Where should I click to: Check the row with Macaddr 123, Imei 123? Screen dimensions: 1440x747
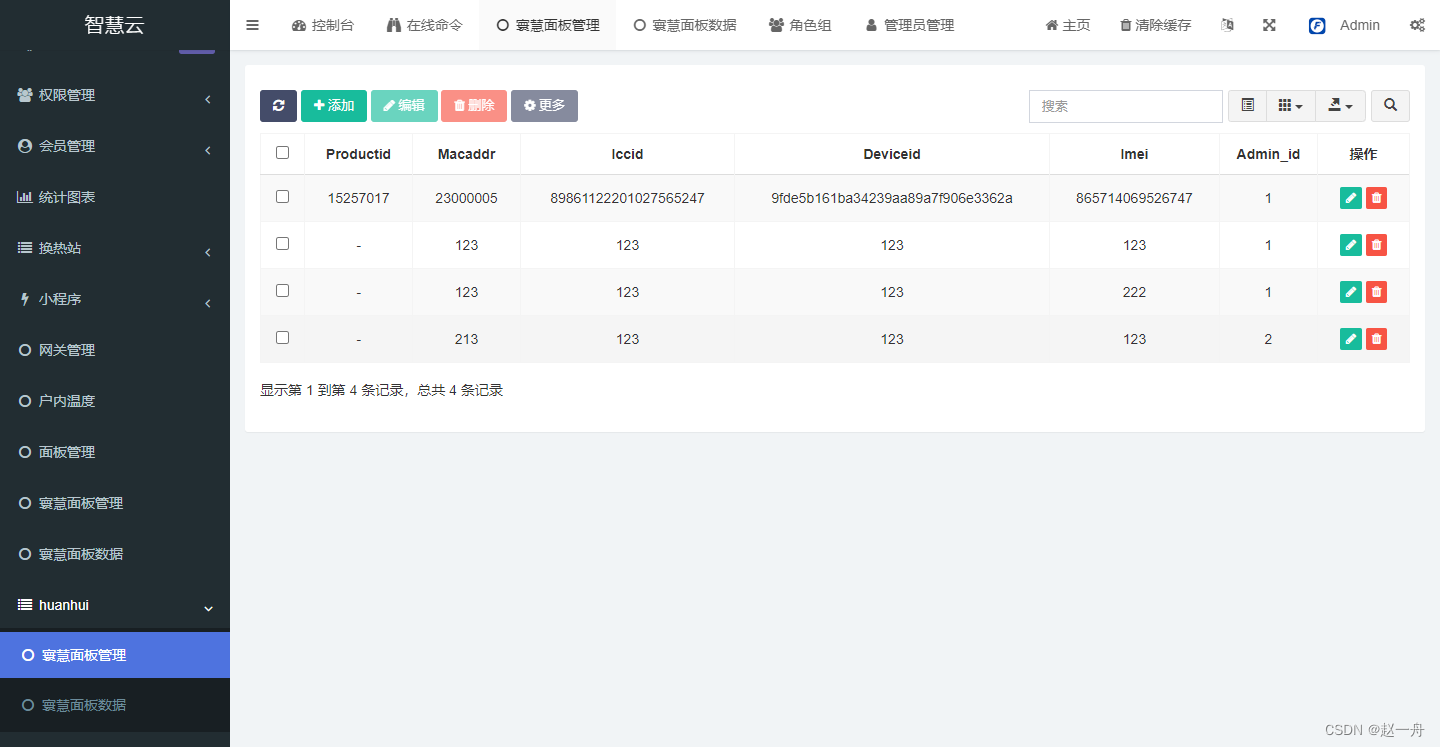point(282,244)
